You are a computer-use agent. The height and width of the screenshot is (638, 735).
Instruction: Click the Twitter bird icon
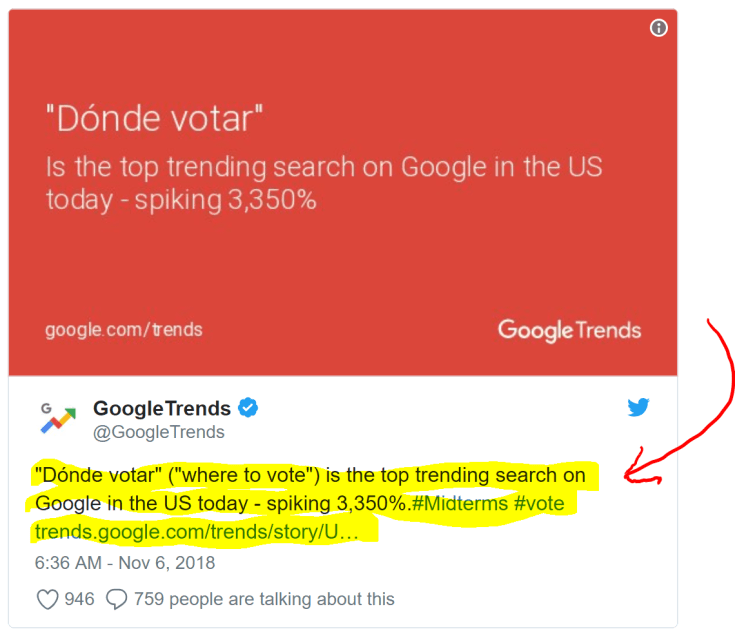[638, 407]
